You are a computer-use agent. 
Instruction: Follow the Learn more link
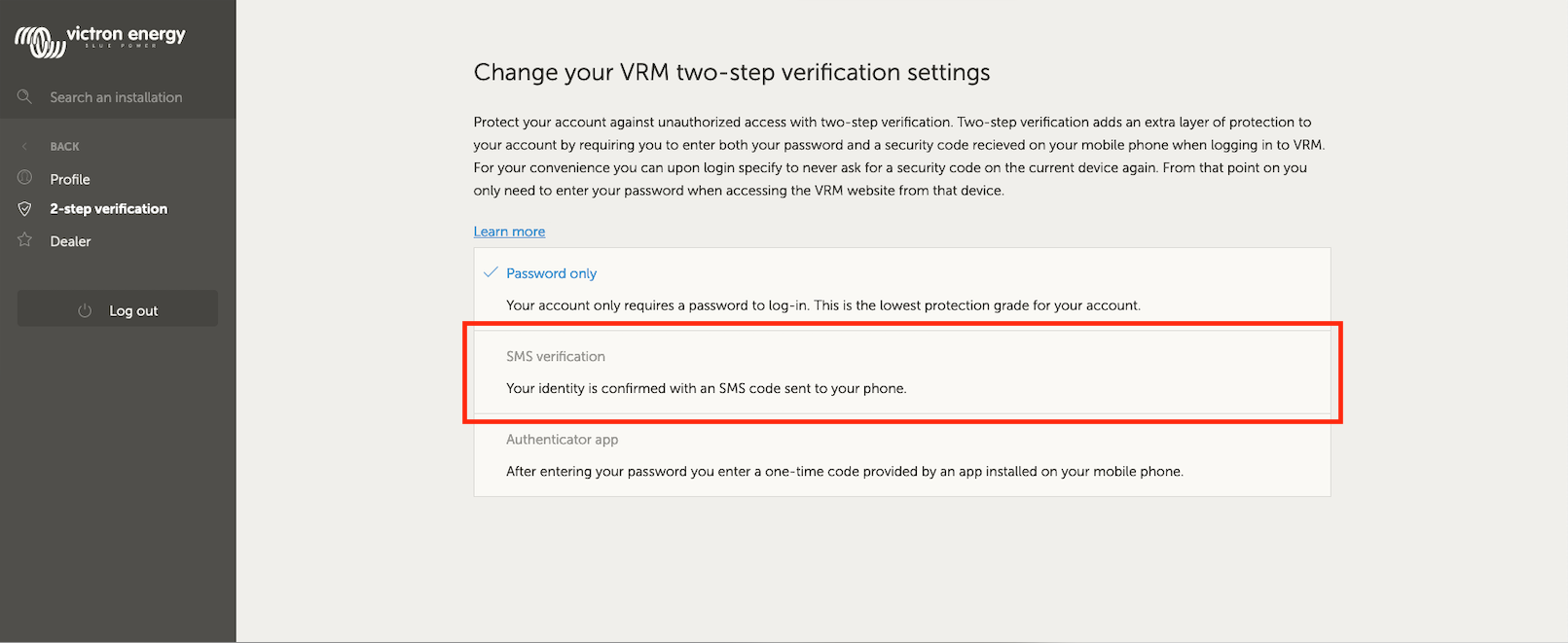coord(509,232)
